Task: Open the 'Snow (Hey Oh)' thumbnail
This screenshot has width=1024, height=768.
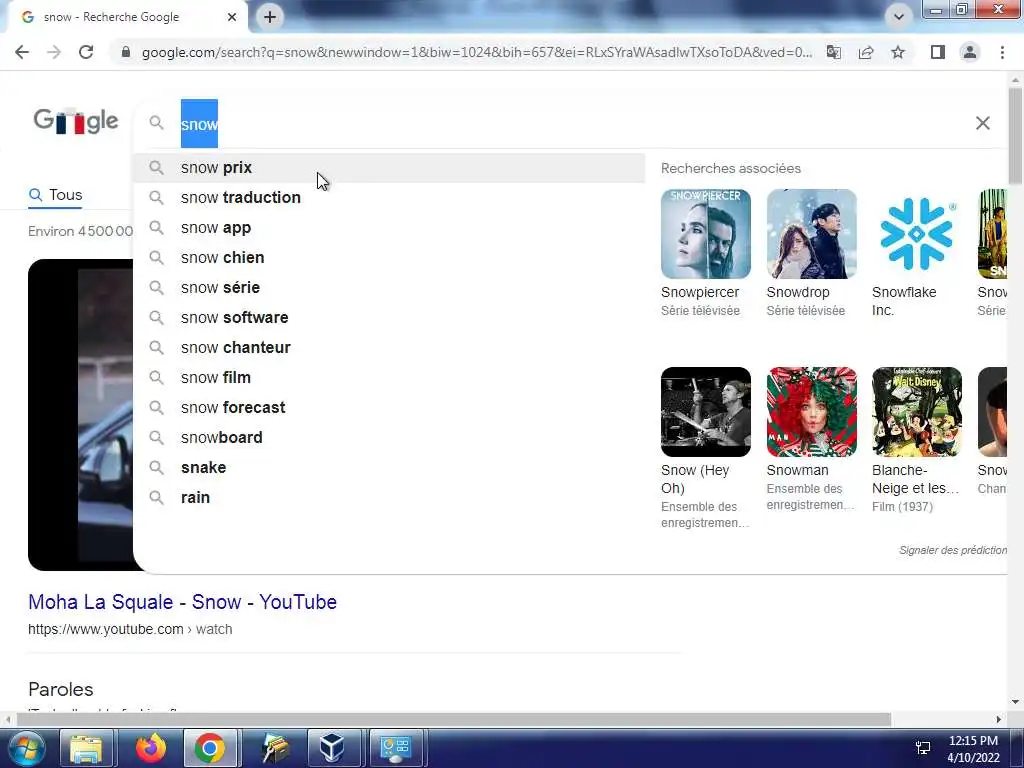Action: pos(705,411)
